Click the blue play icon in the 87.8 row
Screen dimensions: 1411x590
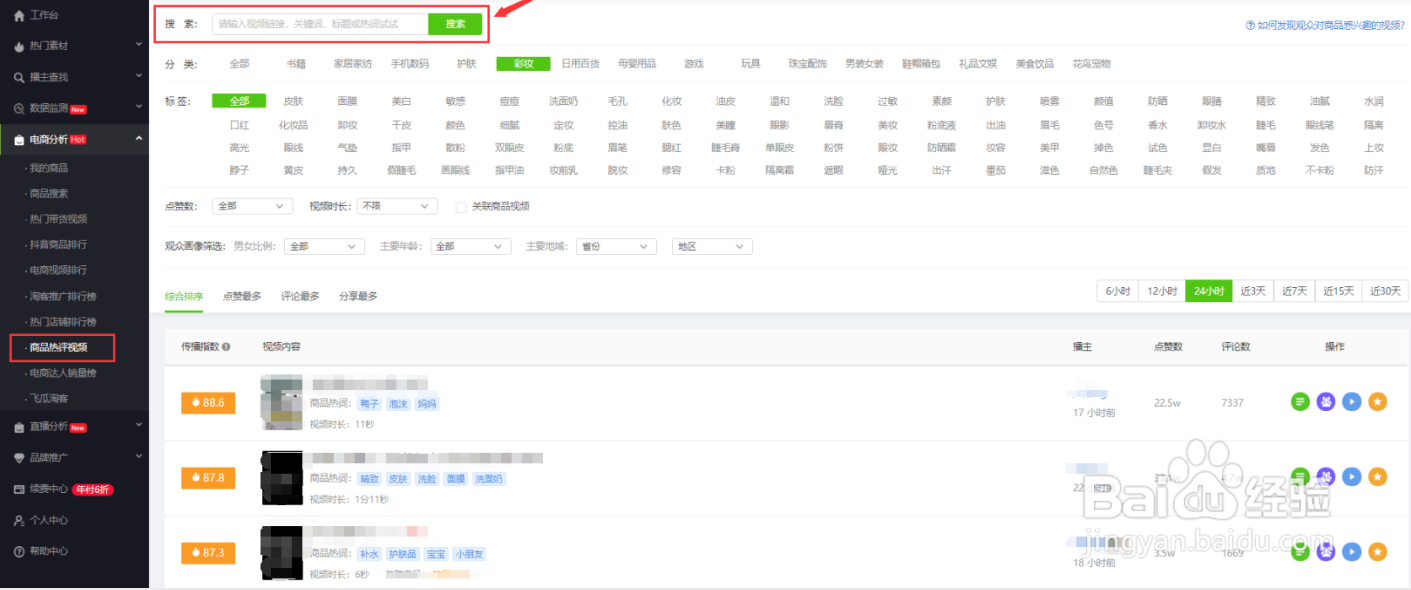[x=1352, y=477]
